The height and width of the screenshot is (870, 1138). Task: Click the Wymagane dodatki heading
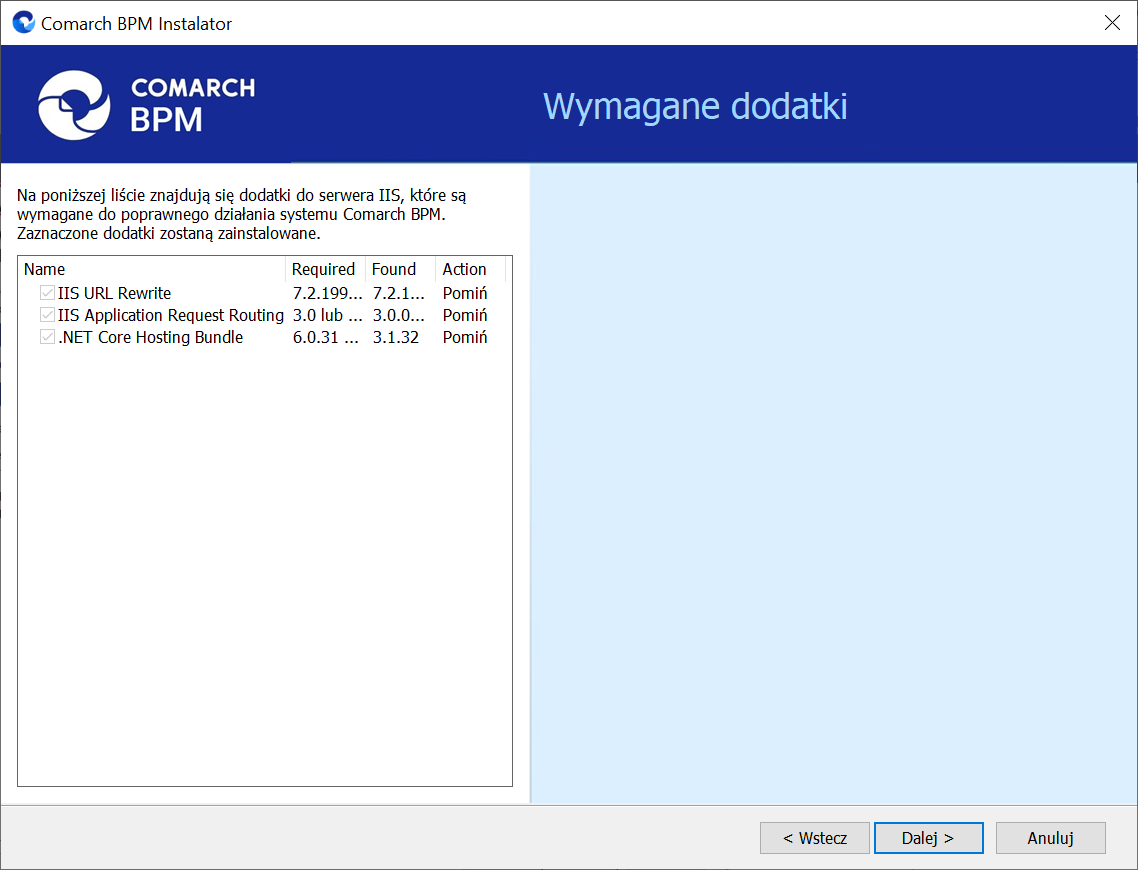695,107
